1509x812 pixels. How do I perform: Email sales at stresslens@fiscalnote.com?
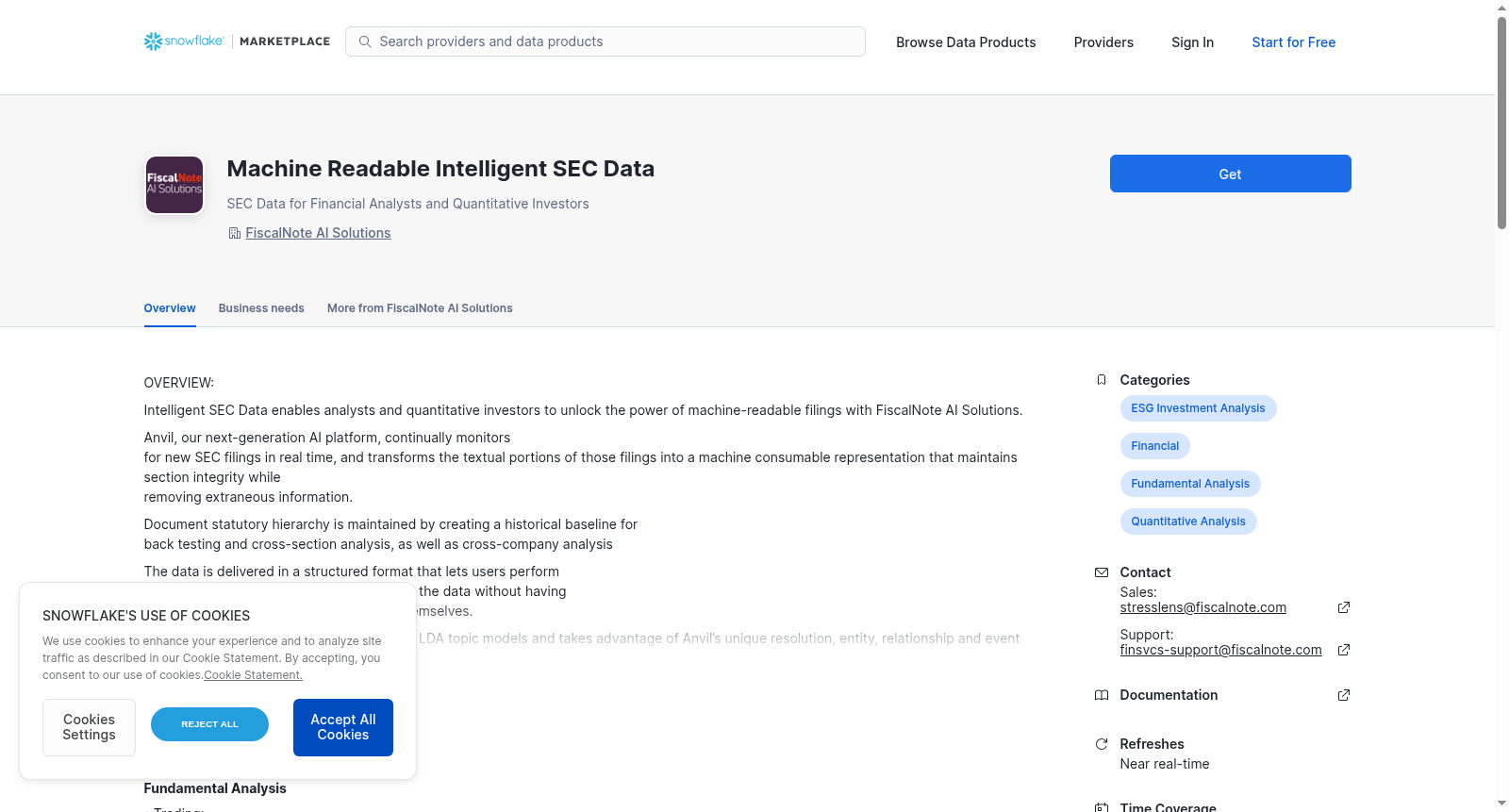1202,607
